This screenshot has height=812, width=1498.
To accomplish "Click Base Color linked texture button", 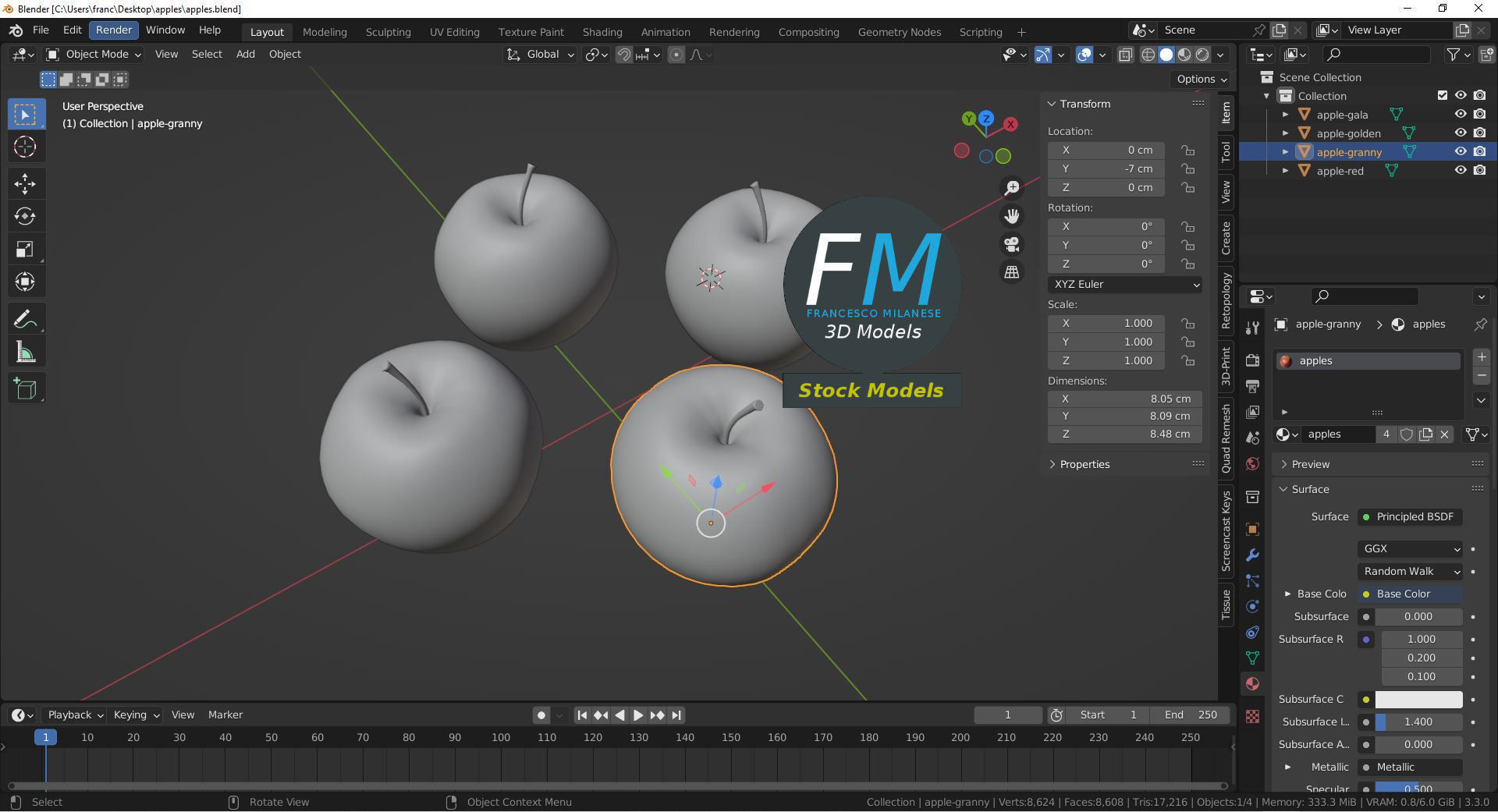I will (x=1411, y=594).
